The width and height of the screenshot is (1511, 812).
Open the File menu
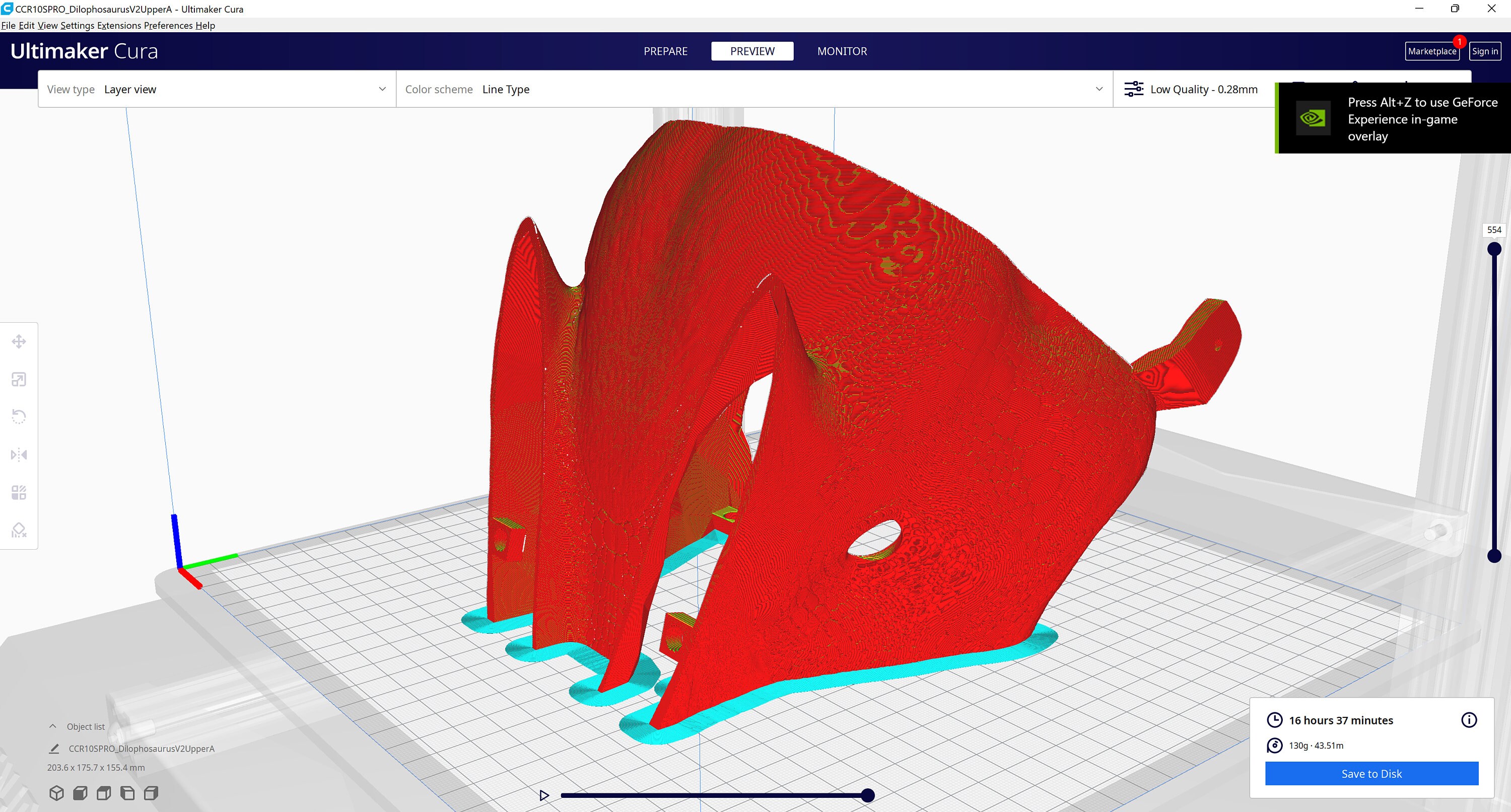[x=8, y=25]
